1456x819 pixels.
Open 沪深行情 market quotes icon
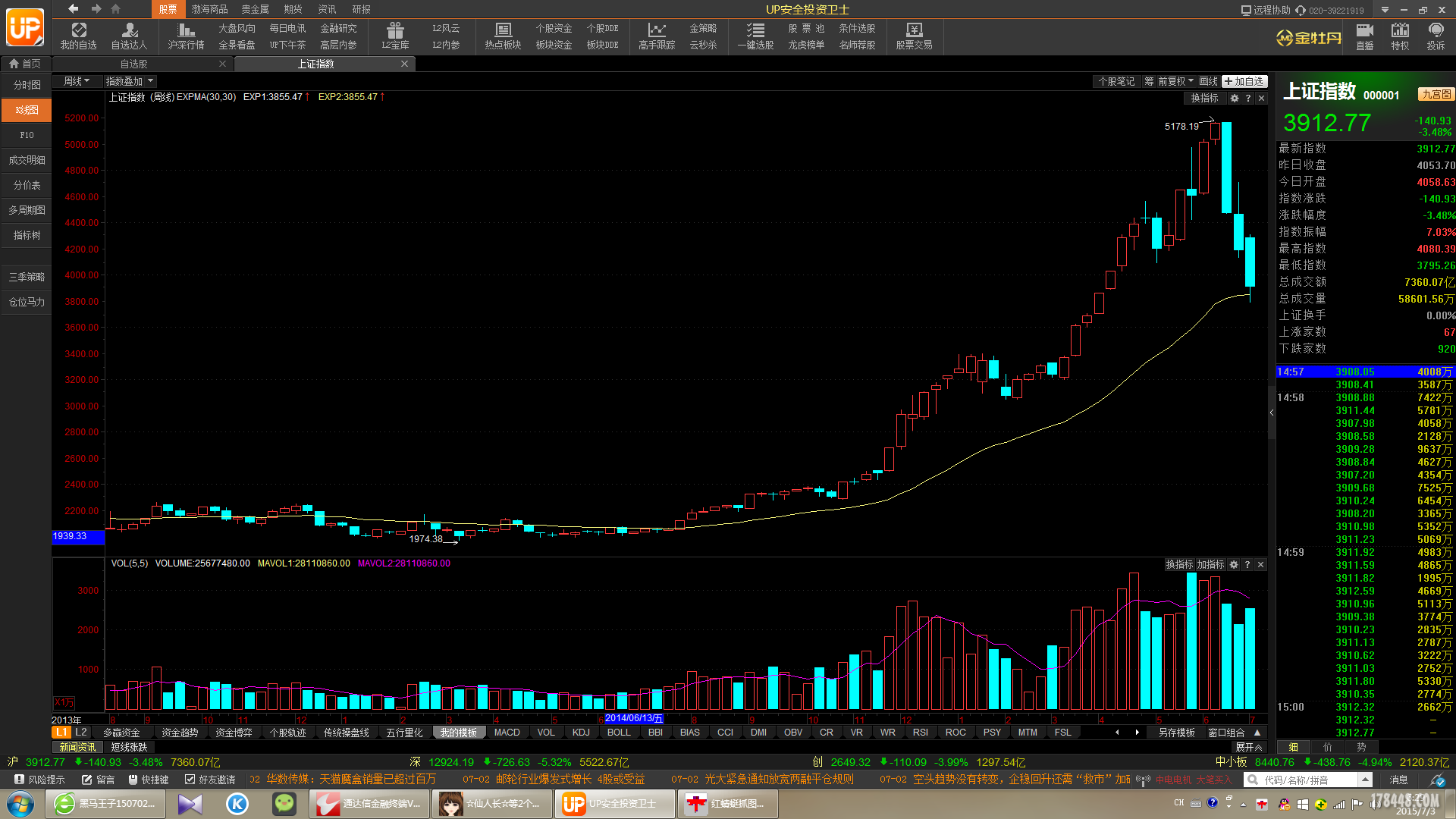186,36
